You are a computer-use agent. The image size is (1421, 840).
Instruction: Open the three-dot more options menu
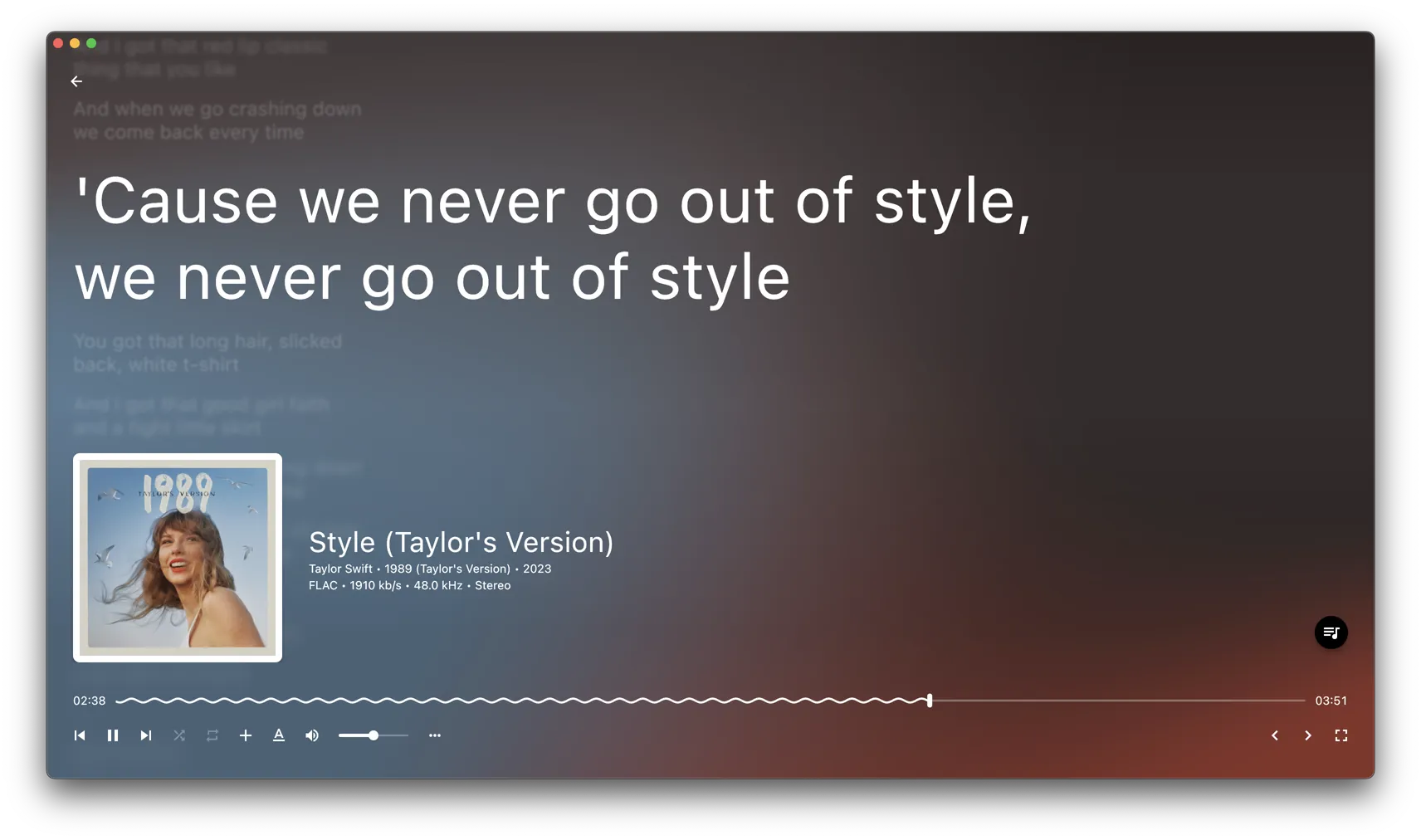point(435,735)
